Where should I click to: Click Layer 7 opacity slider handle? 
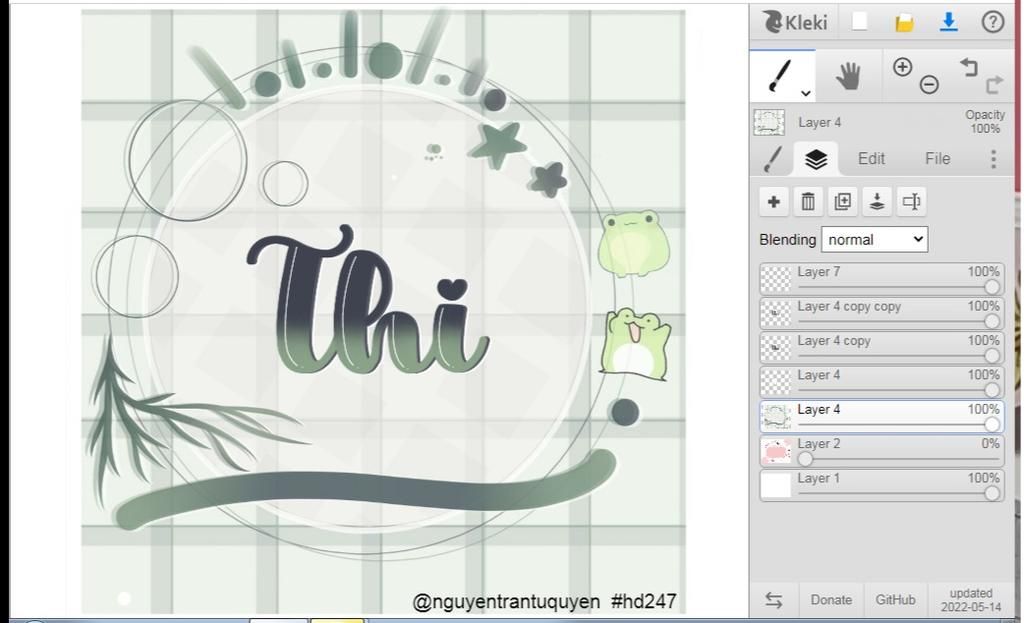(992, 287)
